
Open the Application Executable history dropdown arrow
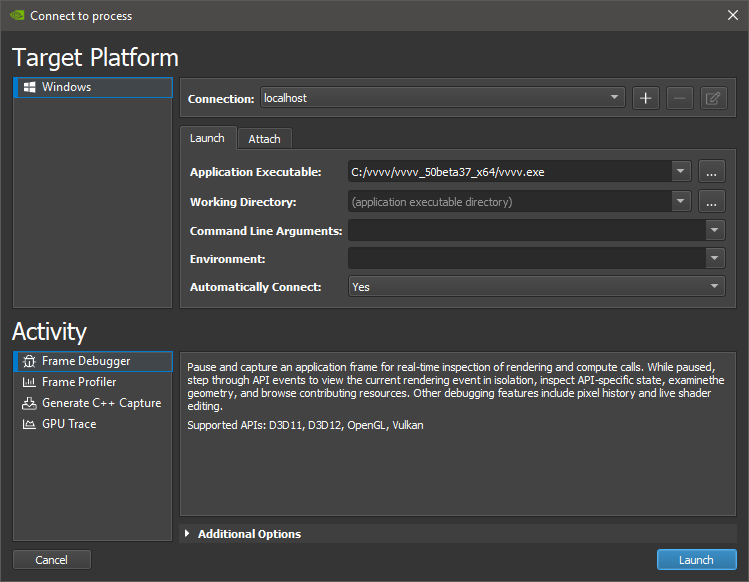tap(681, 172)
